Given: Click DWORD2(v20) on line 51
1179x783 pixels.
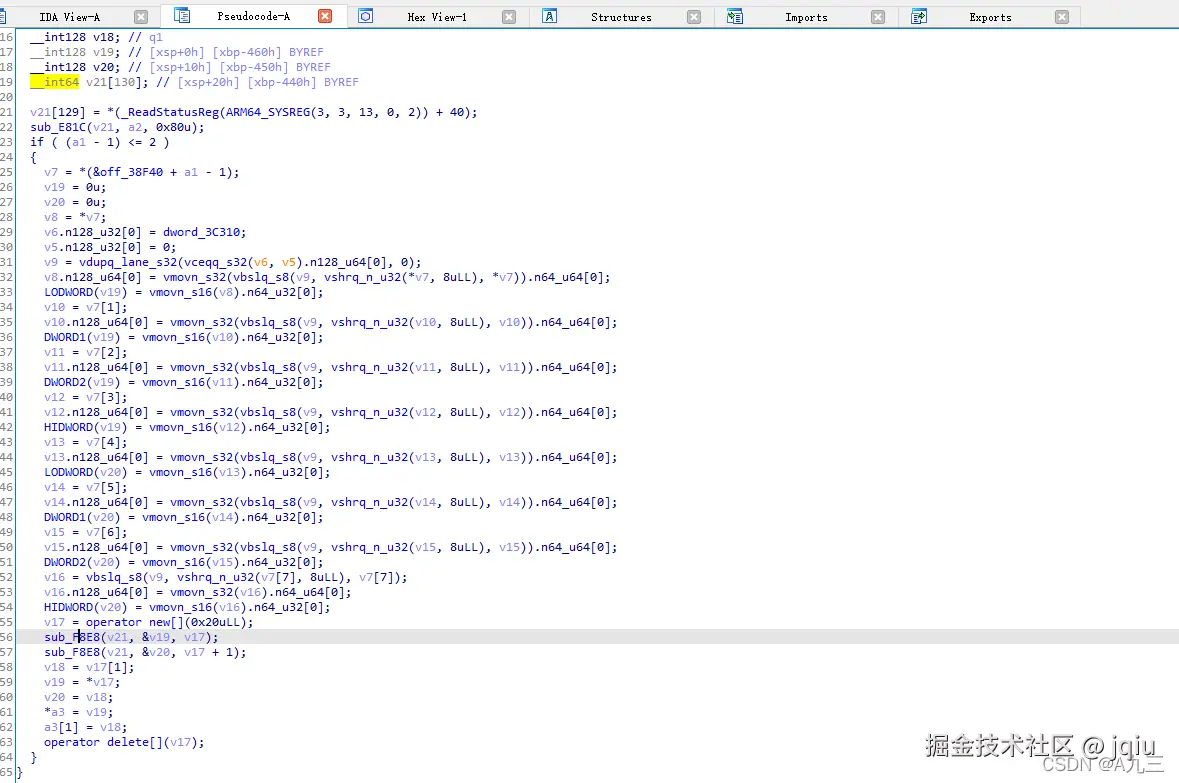Looking at the screenshot, I should pos(82,563).
